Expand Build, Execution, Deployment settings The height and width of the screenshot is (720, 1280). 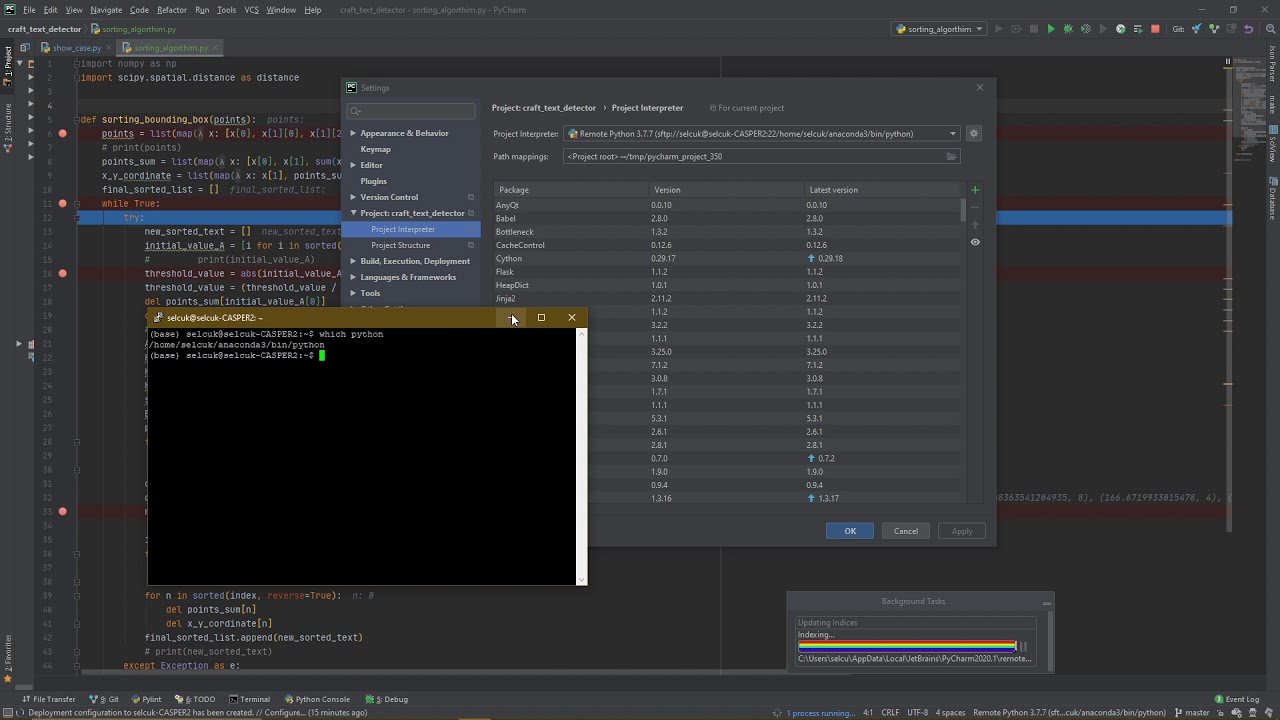(353, 261)
